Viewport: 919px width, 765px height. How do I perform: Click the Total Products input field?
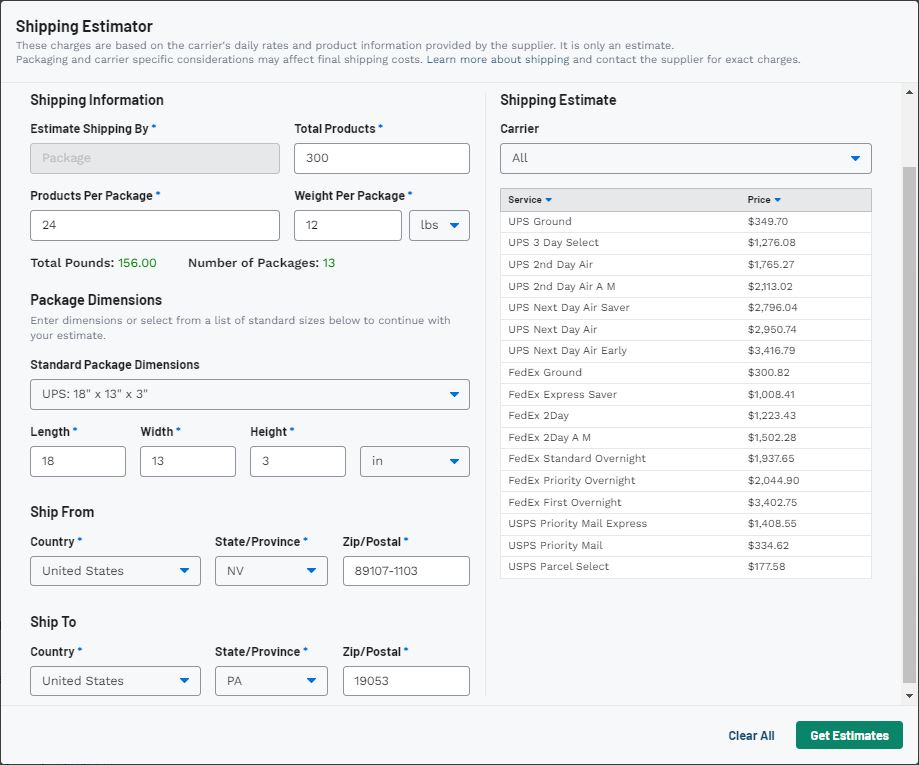coord(381,157)
